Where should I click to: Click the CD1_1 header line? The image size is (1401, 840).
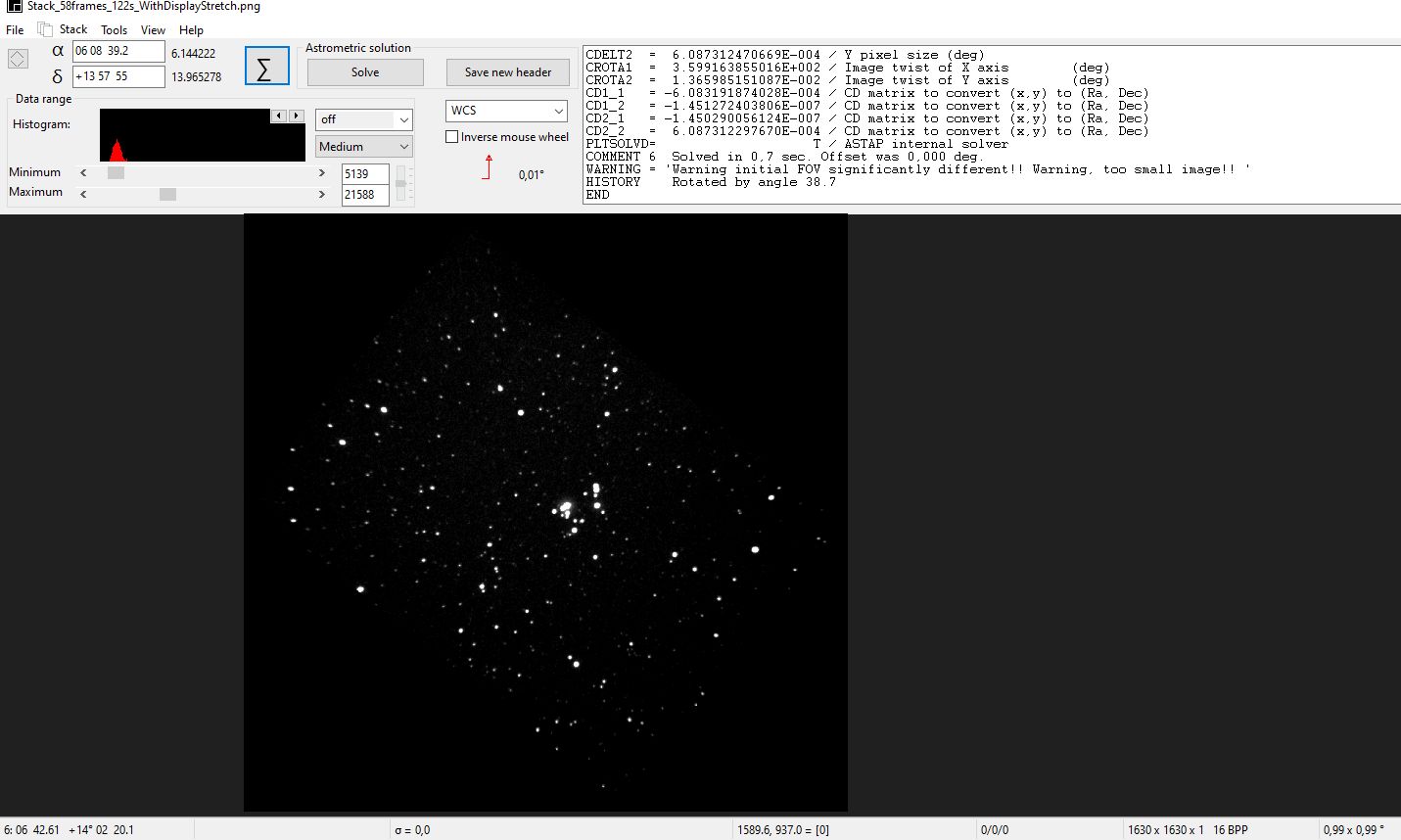867,93
